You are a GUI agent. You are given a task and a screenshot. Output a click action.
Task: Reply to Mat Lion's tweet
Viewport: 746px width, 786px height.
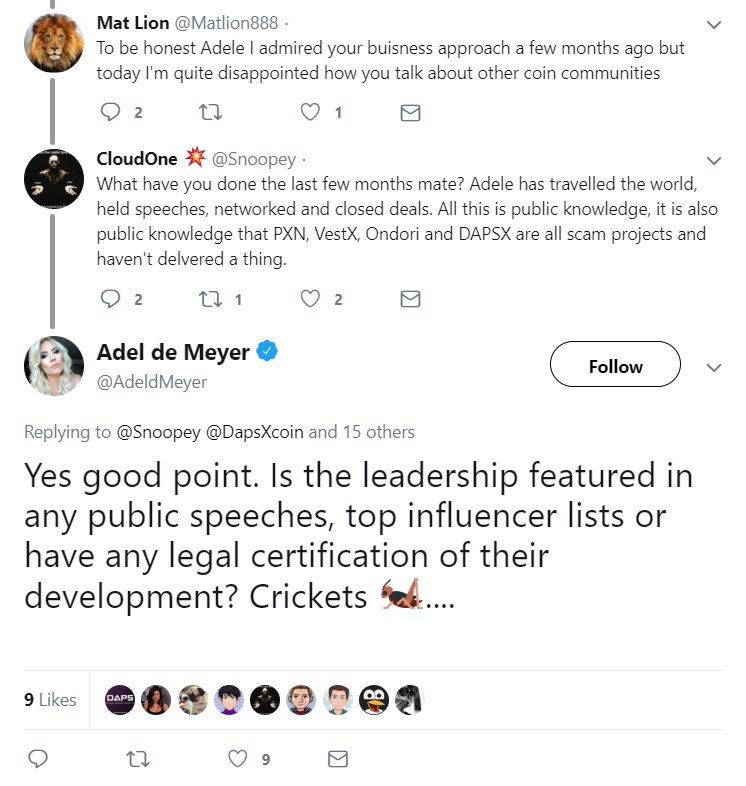(x=110, y=113)
